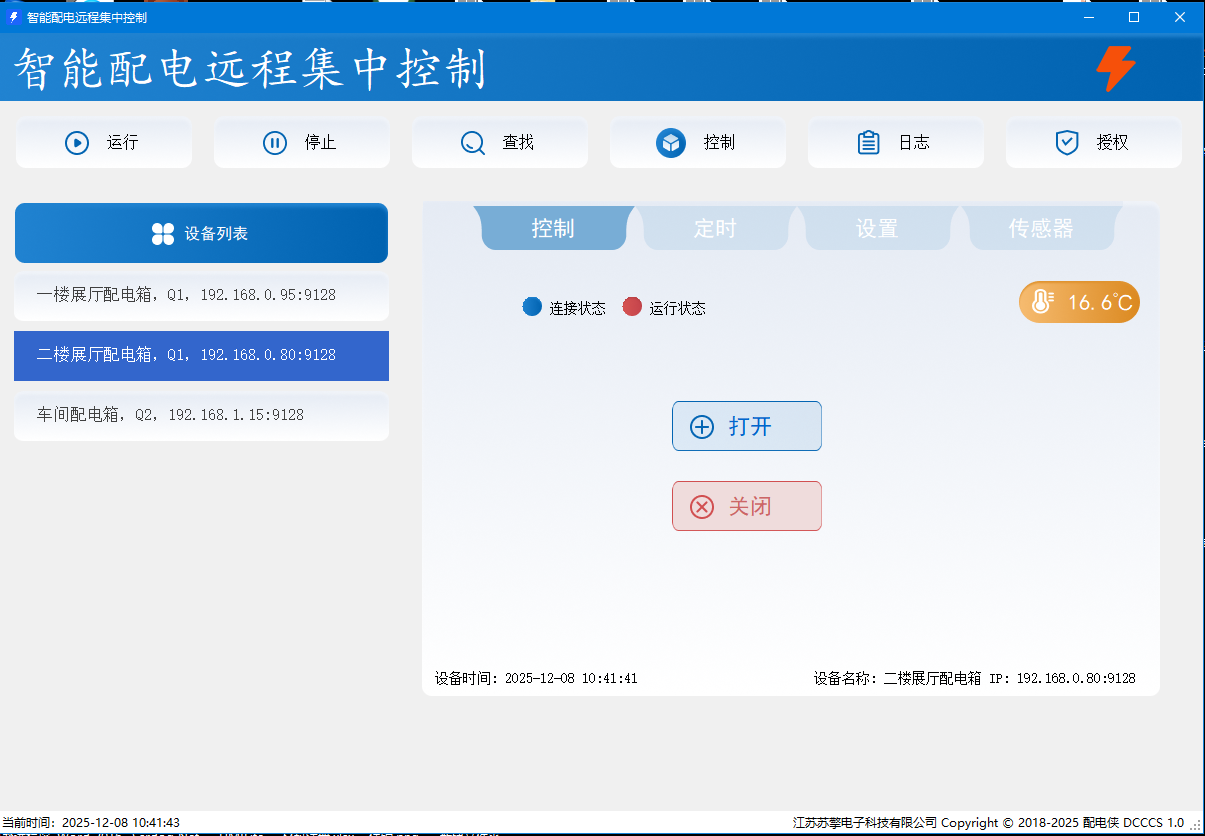Click the shield icon for 授权
Image resolution: width=1205 pixels, height=836 pixels.
click(1067, 143)
